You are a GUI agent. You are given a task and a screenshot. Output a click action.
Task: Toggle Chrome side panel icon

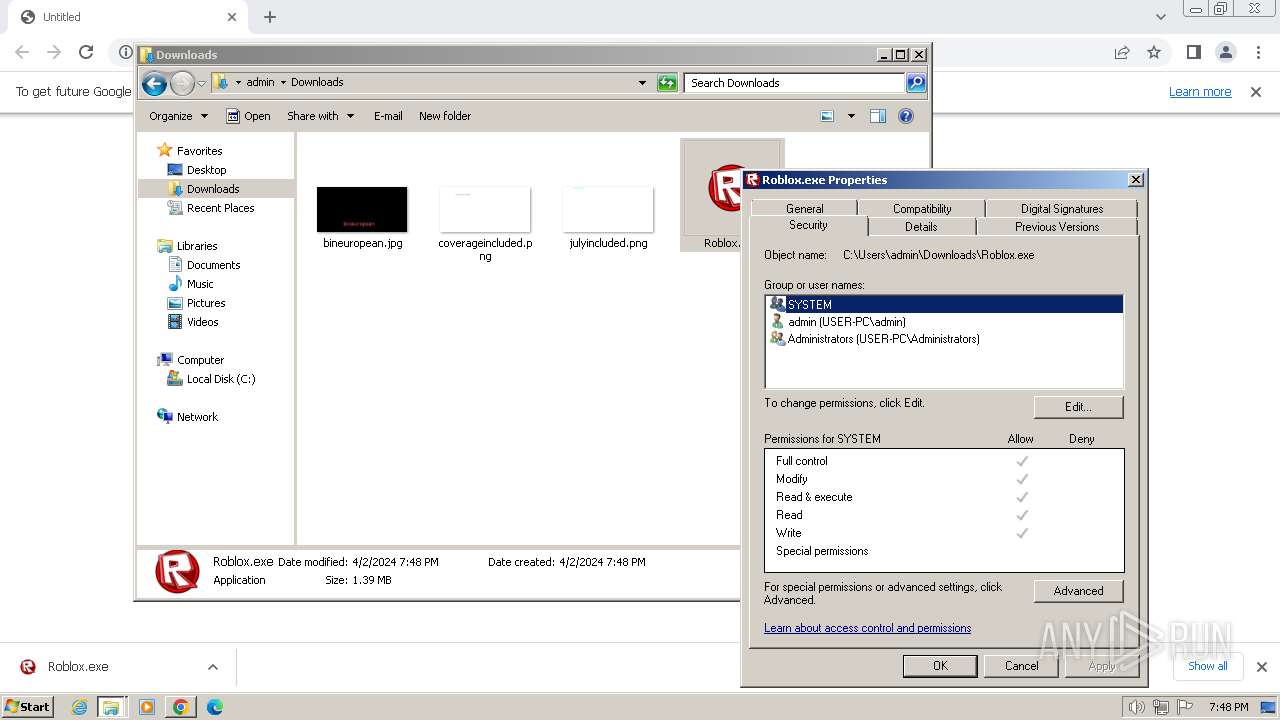pos(1194,52)
